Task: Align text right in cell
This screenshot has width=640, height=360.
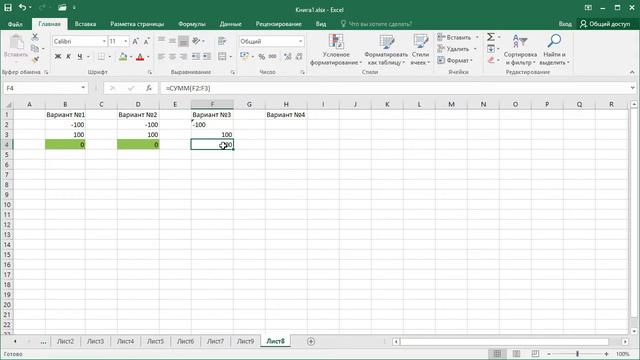Action: coord(184,57)
